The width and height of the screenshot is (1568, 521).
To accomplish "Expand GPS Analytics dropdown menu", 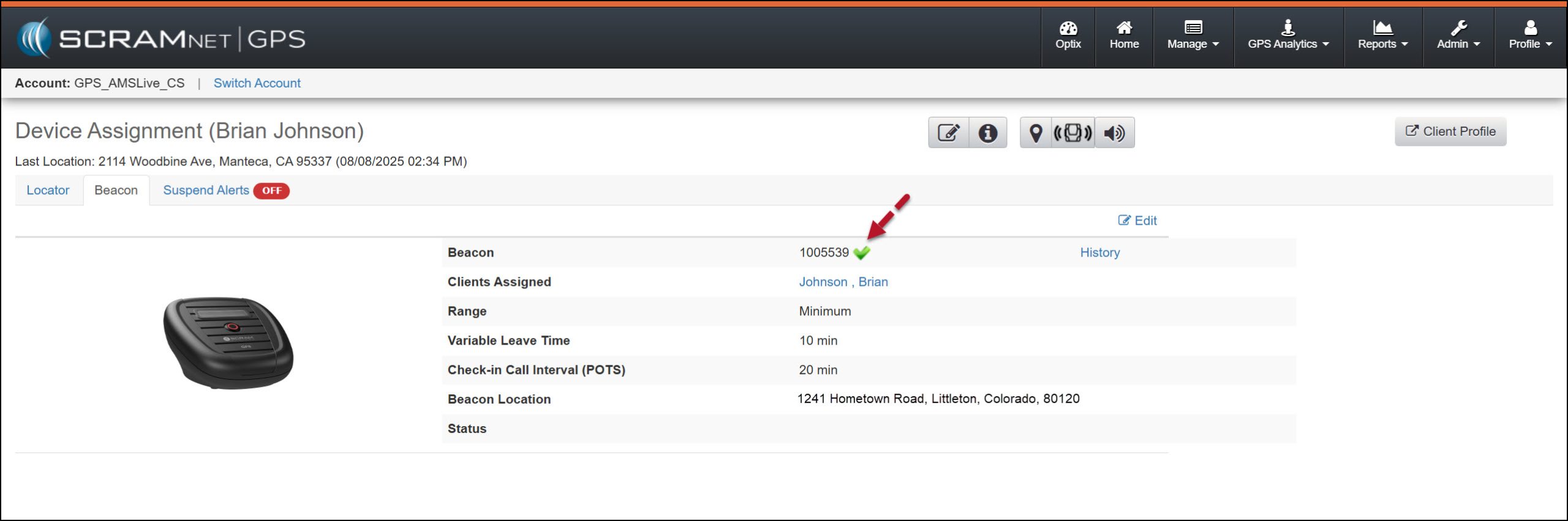I will pyautogui.click(x=1288, y=36).
